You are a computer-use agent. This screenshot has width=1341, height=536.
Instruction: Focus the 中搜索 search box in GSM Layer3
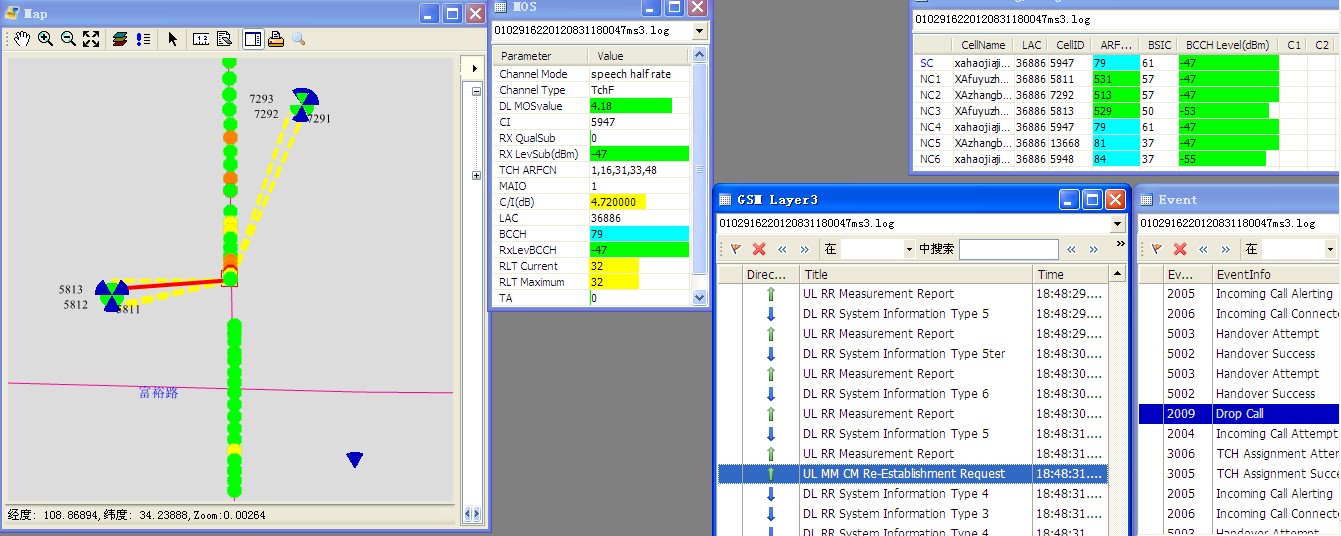pos(1008,249)
